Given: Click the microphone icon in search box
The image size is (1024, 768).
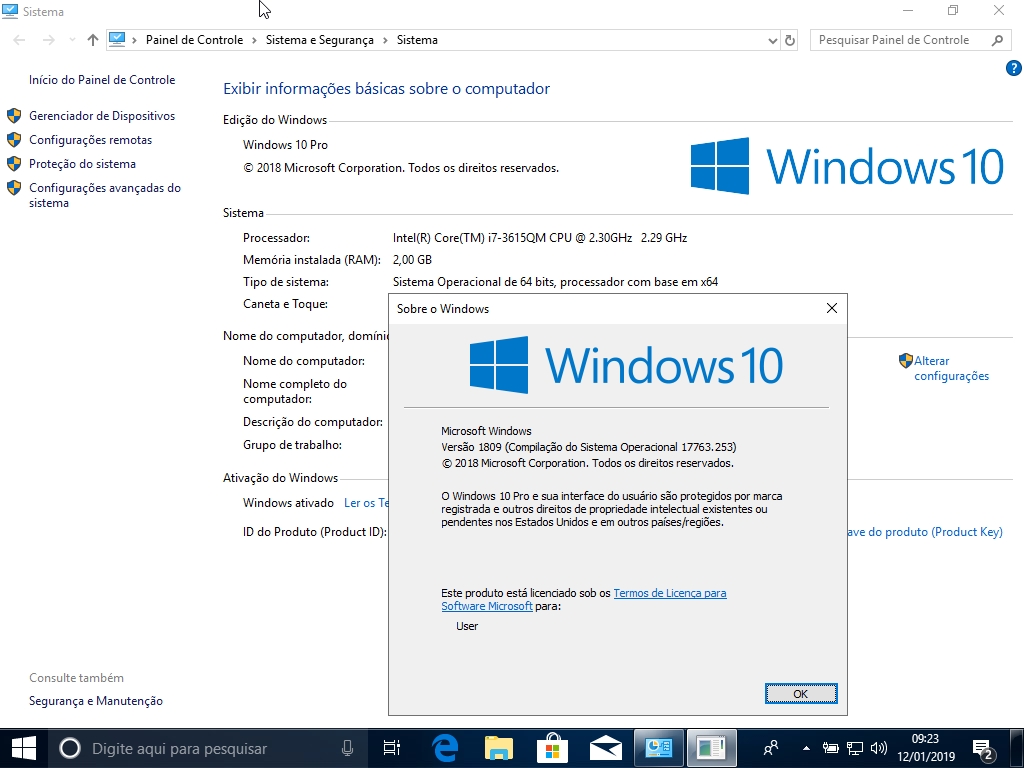Looking at the screenshot, I should pos(347,748).
